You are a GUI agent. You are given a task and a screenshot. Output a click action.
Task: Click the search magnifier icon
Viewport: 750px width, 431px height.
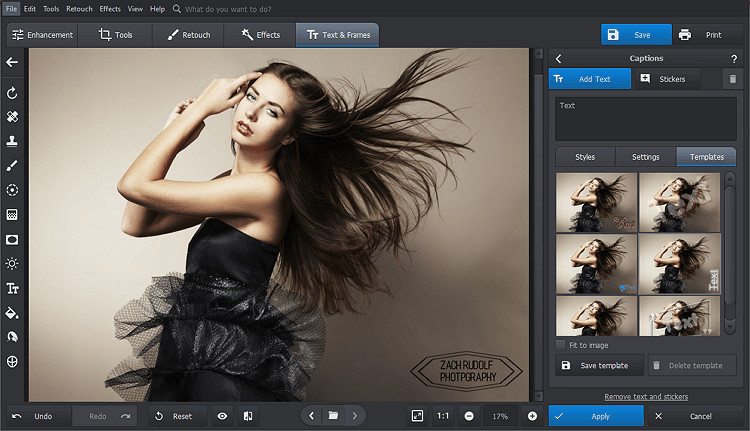[176, 9]
